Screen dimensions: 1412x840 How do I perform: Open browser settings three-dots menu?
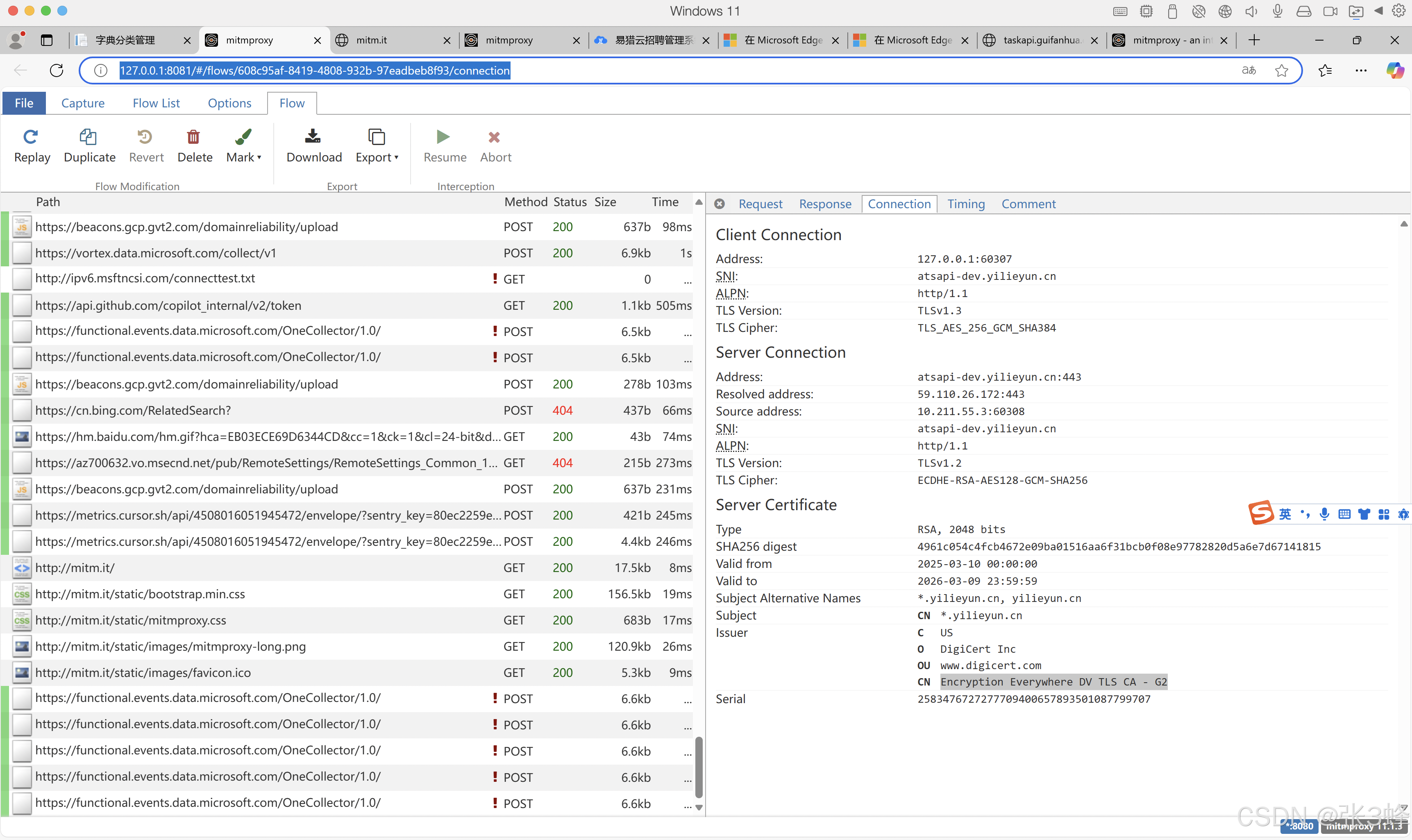(x=1360, y=70)
